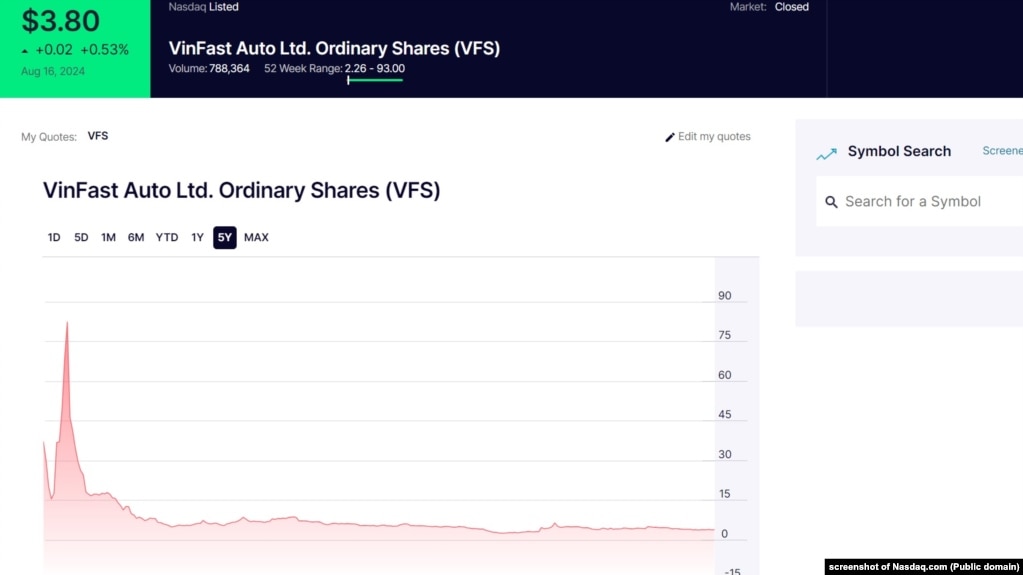This screenshot has width=1023, height=575.
Task: Click the 30 axis label
Action: click(725, 454)
